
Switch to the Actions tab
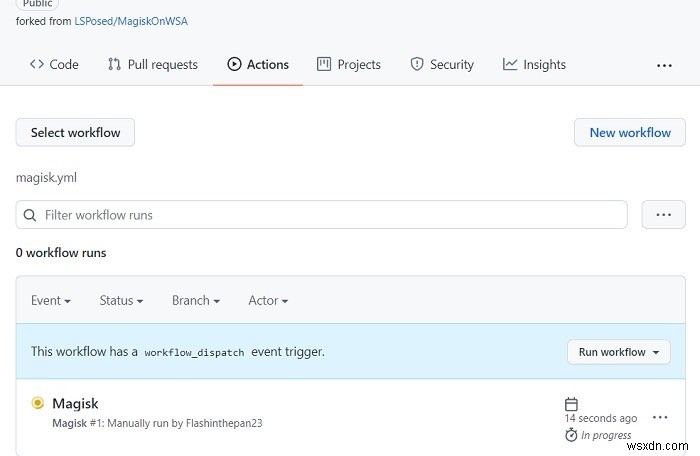(x=258, y=65)
